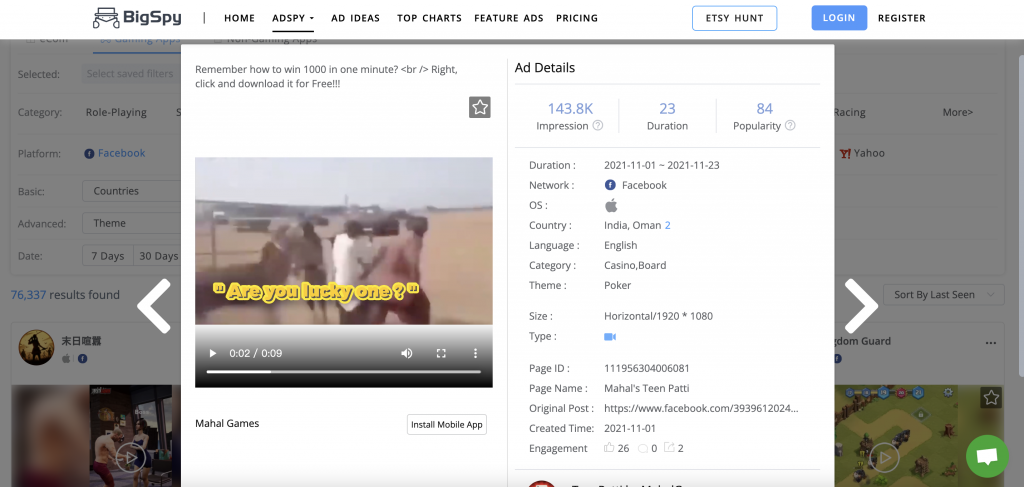
Task: Open the HOME menu item
Action: [x=240, y=18]
